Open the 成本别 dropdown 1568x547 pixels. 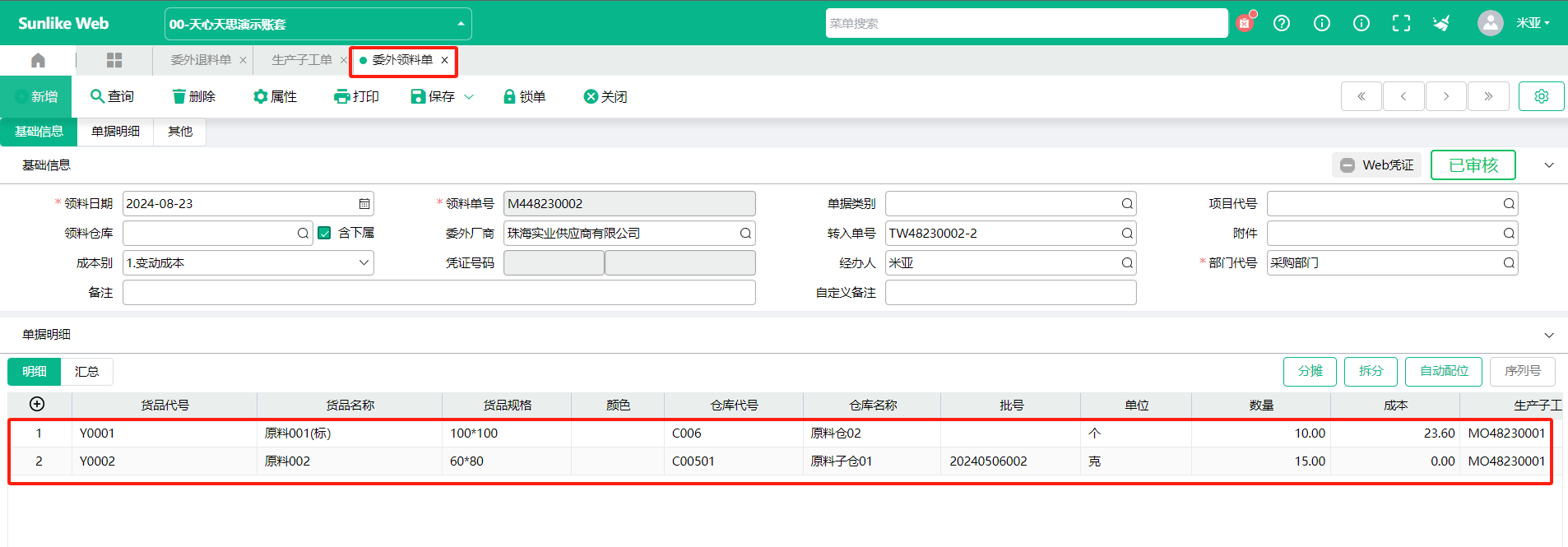pos(248,263)
